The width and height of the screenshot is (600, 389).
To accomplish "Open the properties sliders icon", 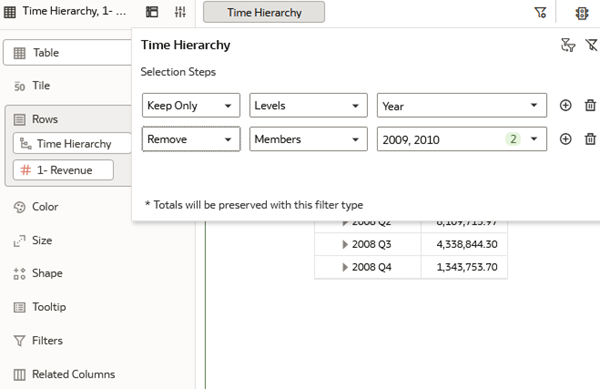I will point(180,12).
